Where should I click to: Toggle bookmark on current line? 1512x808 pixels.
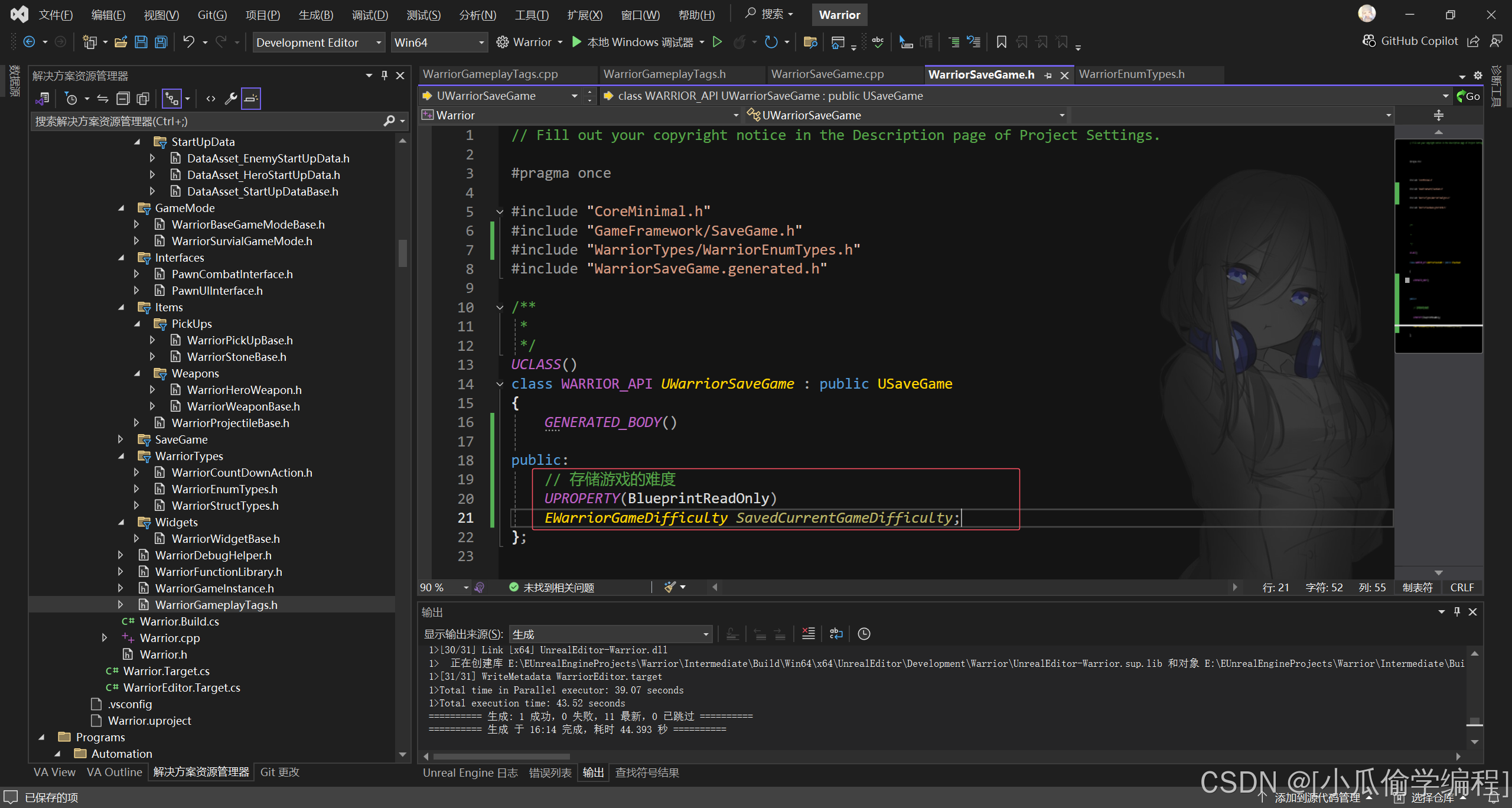coord(1001,42)
